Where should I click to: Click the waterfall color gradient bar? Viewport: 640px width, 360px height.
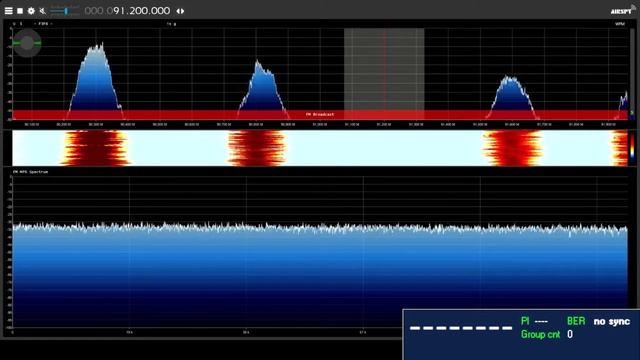(x=632, y=148)
